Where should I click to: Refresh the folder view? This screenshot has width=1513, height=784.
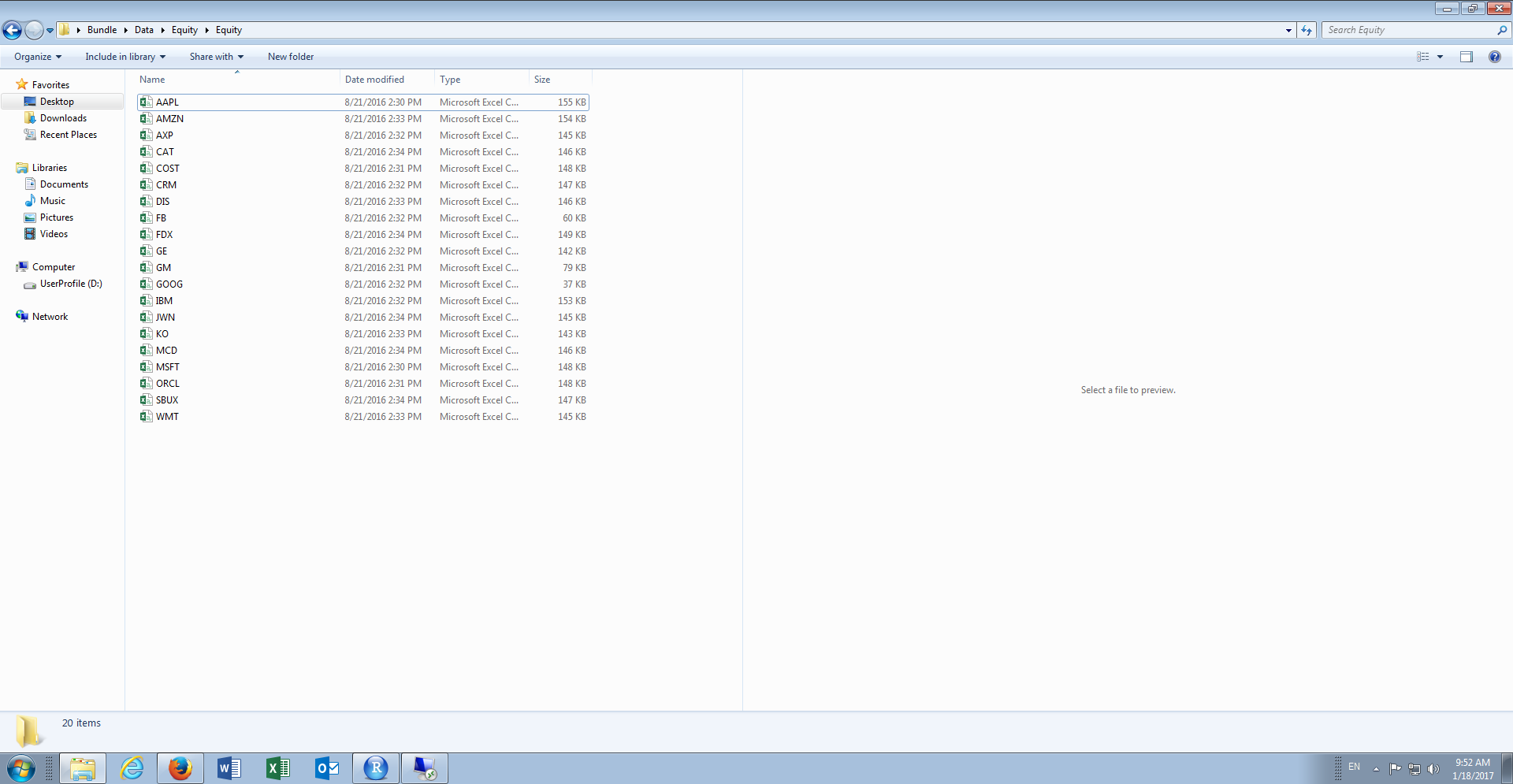(1307, 30)
